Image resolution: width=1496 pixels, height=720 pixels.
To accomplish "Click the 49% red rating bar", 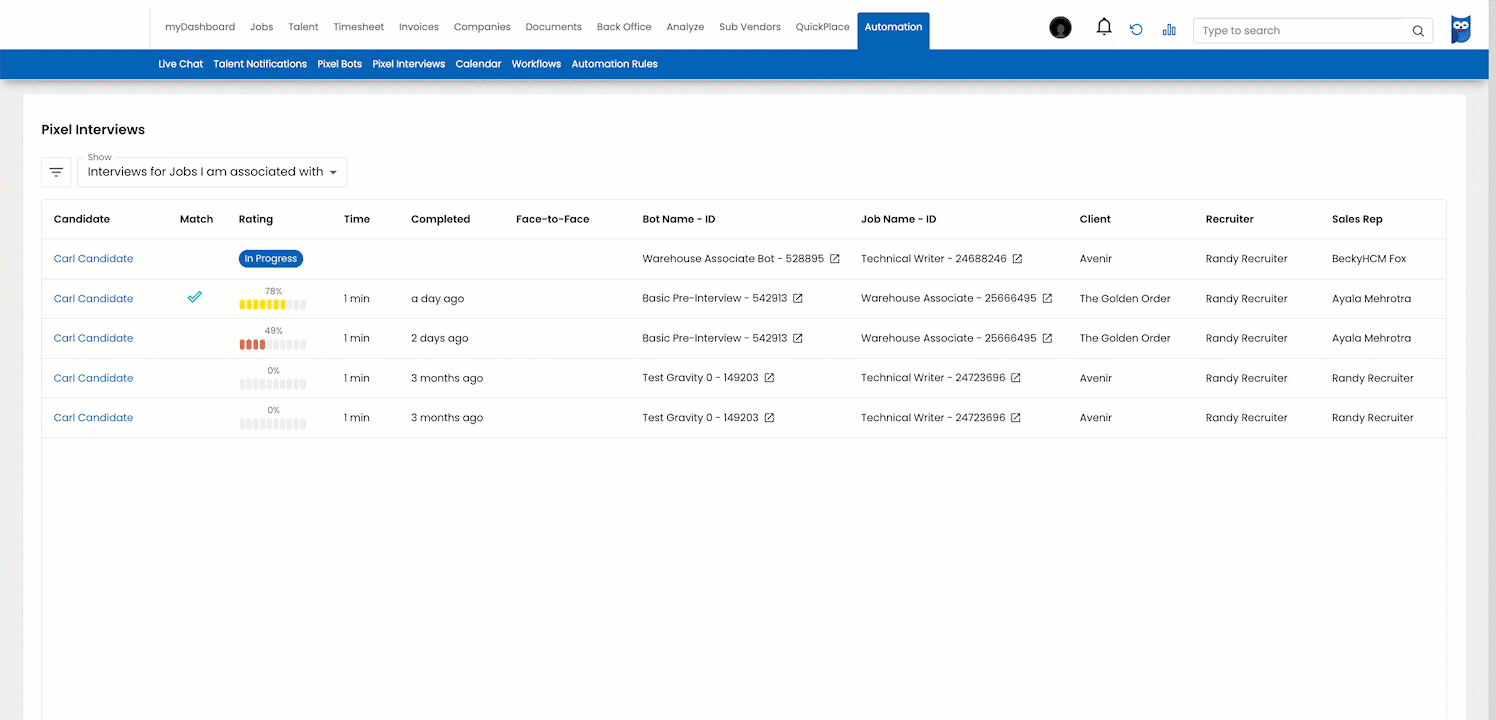I will (x=273, y=345).
